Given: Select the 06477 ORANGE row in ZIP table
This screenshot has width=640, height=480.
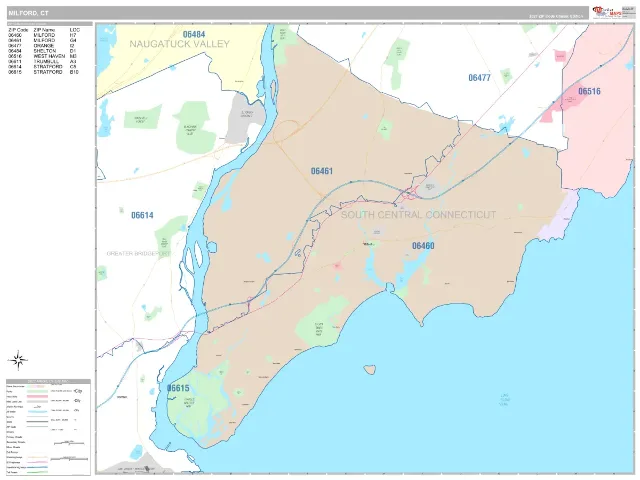Looking at the screenshot, I should click(x=42, y=46).
